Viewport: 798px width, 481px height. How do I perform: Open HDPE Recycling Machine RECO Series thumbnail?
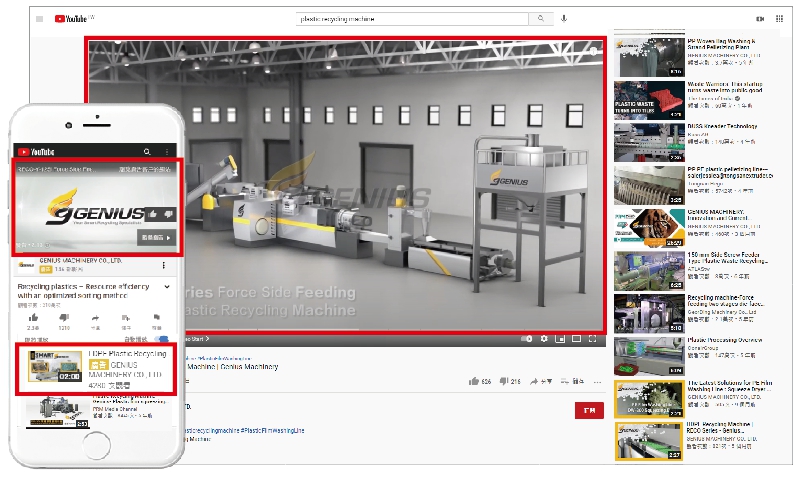pos(649,441)
